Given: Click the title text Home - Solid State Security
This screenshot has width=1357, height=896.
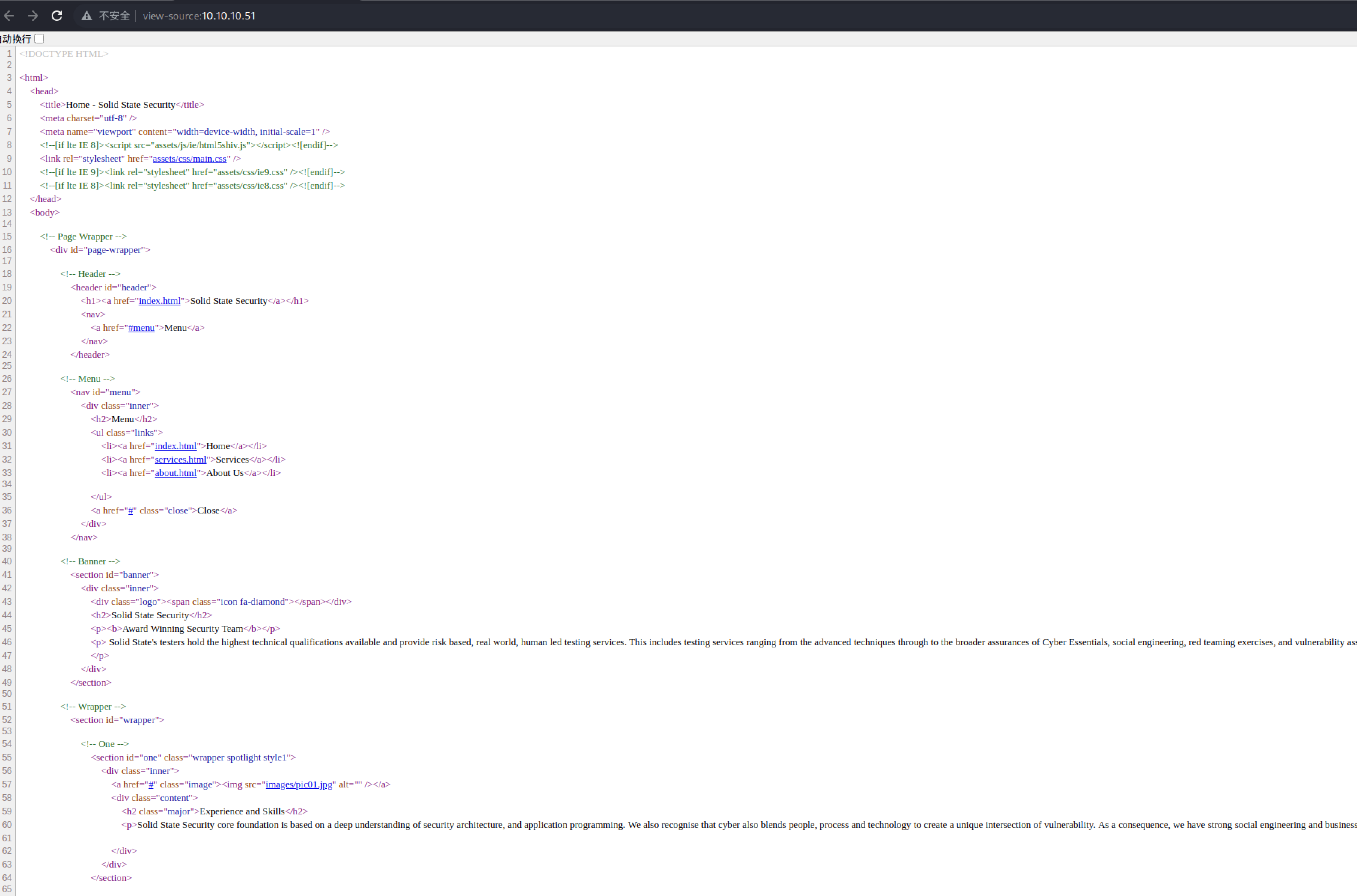Looking at the screenshot, I should pyautogui.click(x=120, y=105).
